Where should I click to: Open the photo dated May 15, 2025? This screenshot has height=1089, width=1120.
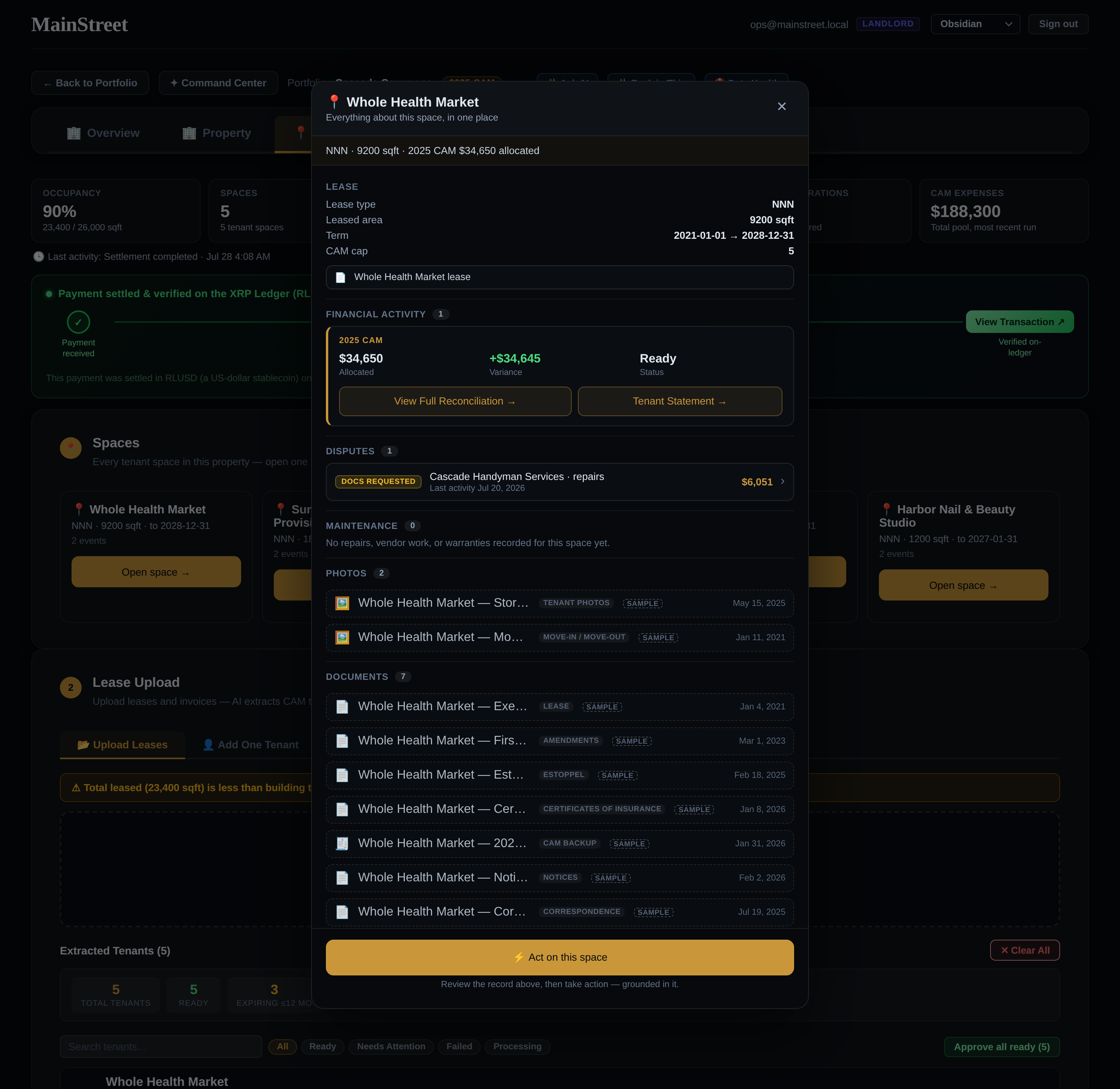click(x=560, y=603)
